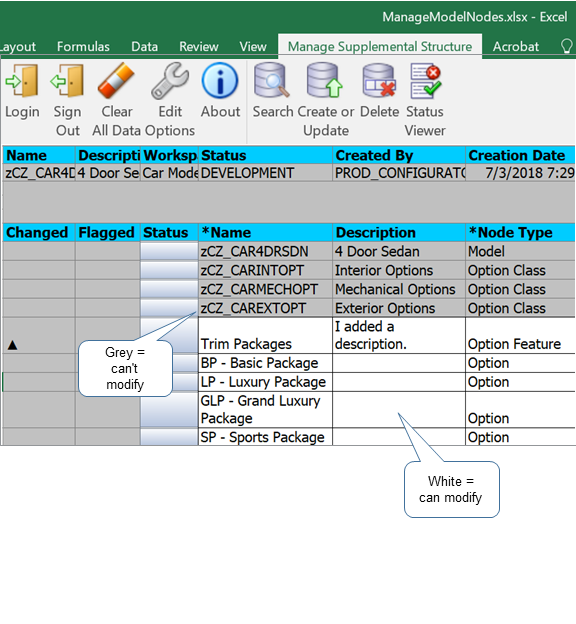The width and height of the screenshot is (576, 624).
Task: Open the Review tab
Action: point(199,47)
